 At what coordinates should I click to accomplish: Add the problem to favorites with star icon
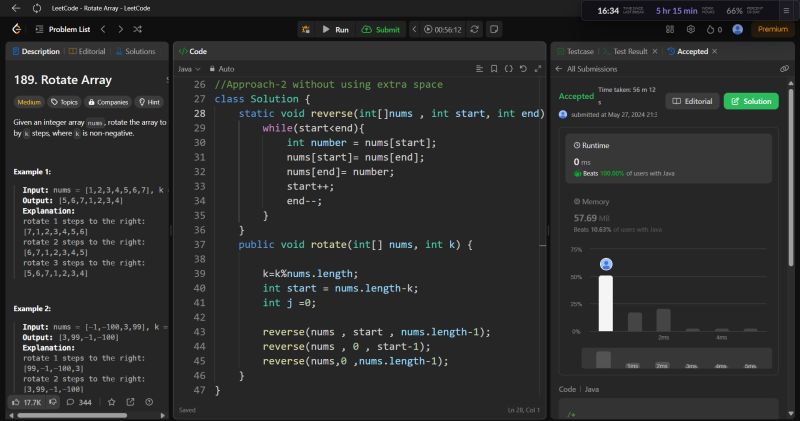[111, 402]
